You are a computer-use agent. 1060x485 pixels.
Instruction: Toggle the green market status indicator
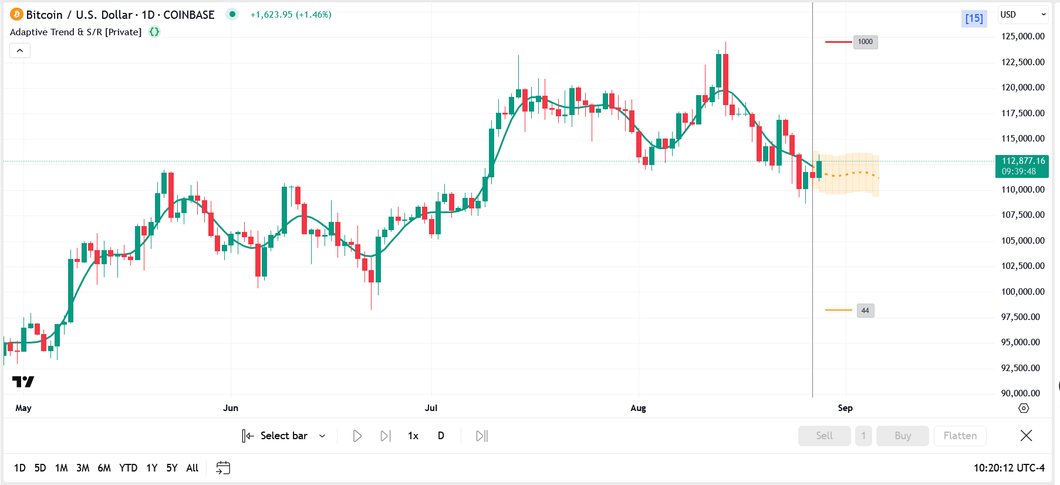pyautogui.click(x=233, y=15)
